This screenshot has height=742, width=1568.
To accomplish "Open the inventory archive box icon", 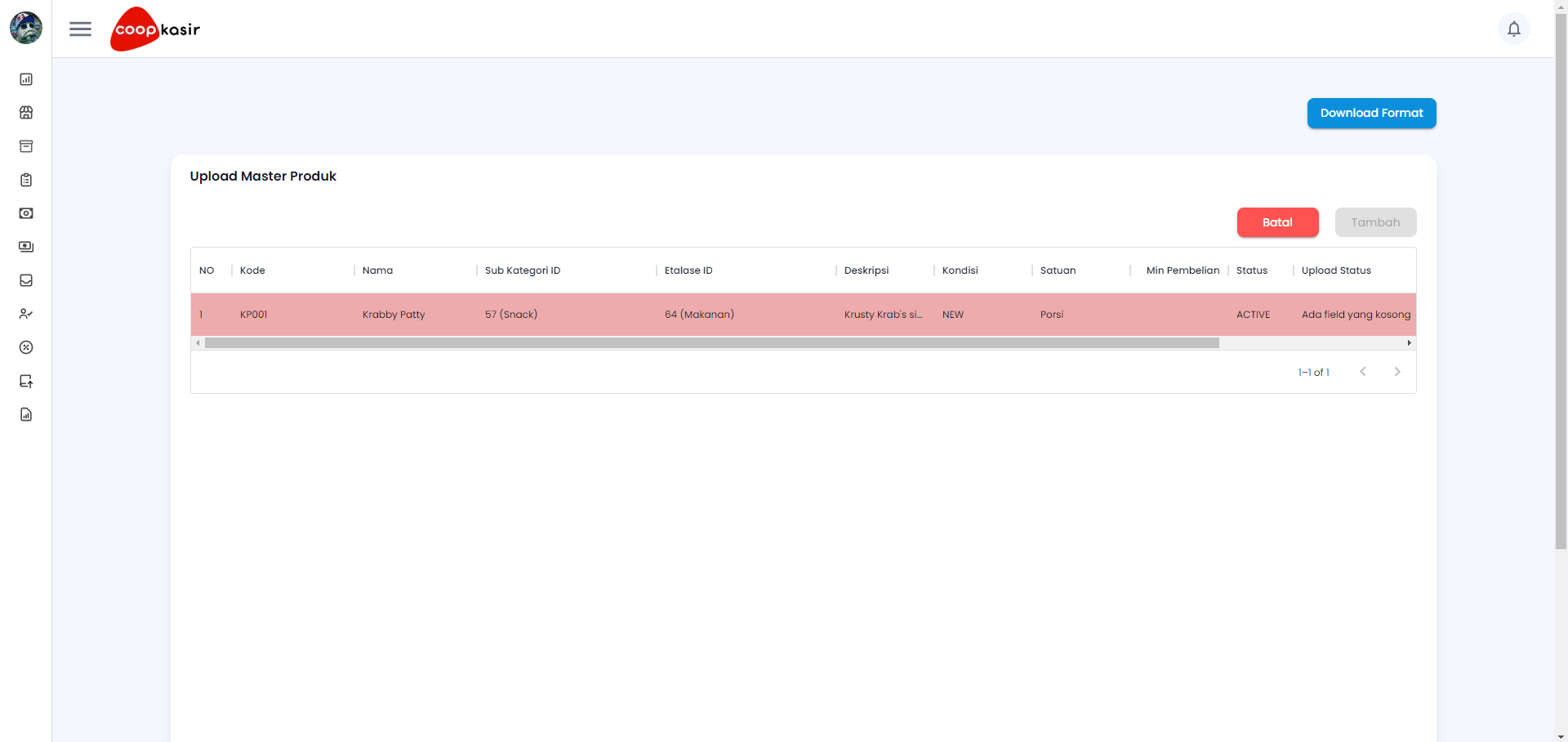I will (x=26, y=146).
